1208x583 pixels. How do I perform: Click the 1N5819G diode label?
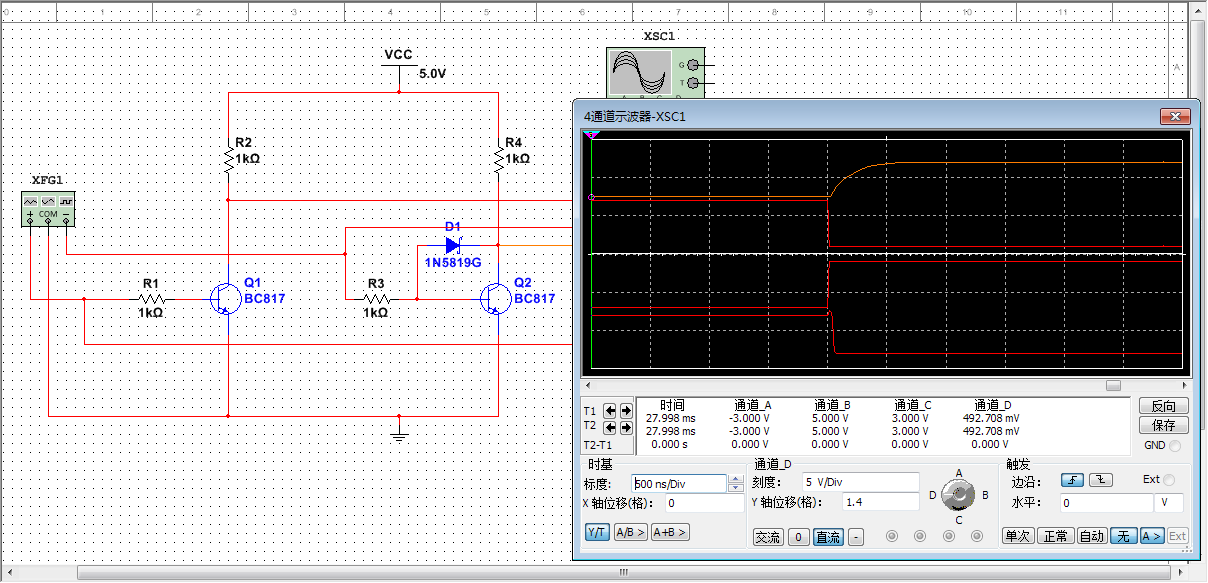click(x=453, y=263)
